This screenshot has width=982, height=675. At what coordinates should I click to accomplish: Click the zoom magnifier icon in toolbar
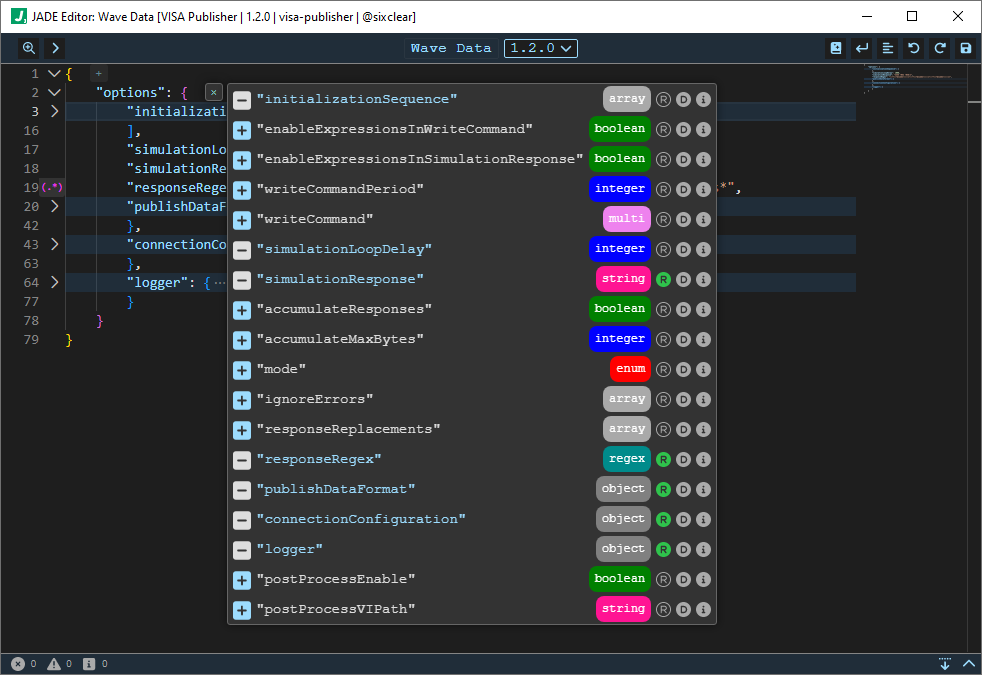[x=29, y=48]
